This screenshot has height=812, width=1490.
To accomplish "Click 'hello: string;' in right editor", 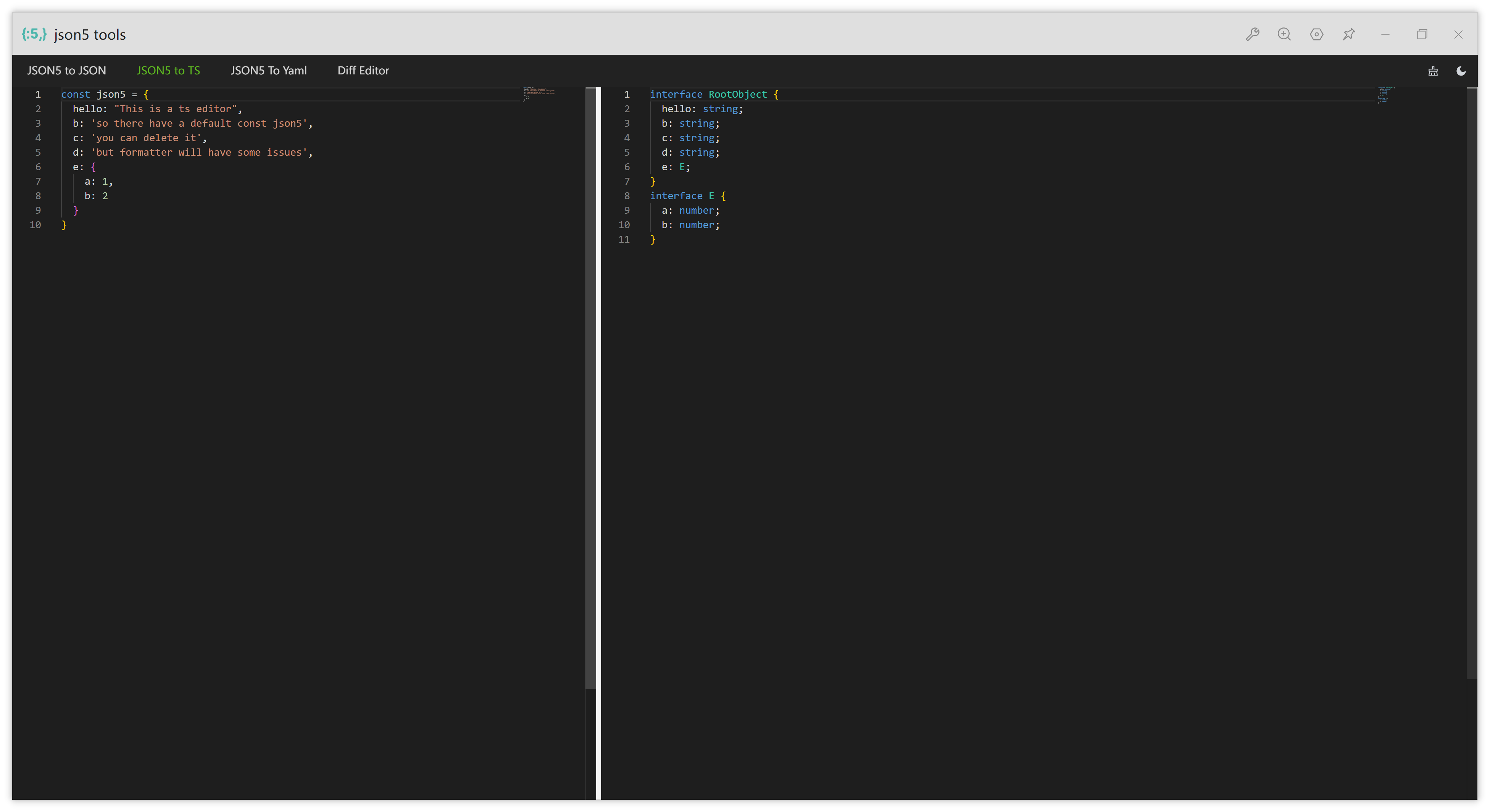I will tap(702, 109).
